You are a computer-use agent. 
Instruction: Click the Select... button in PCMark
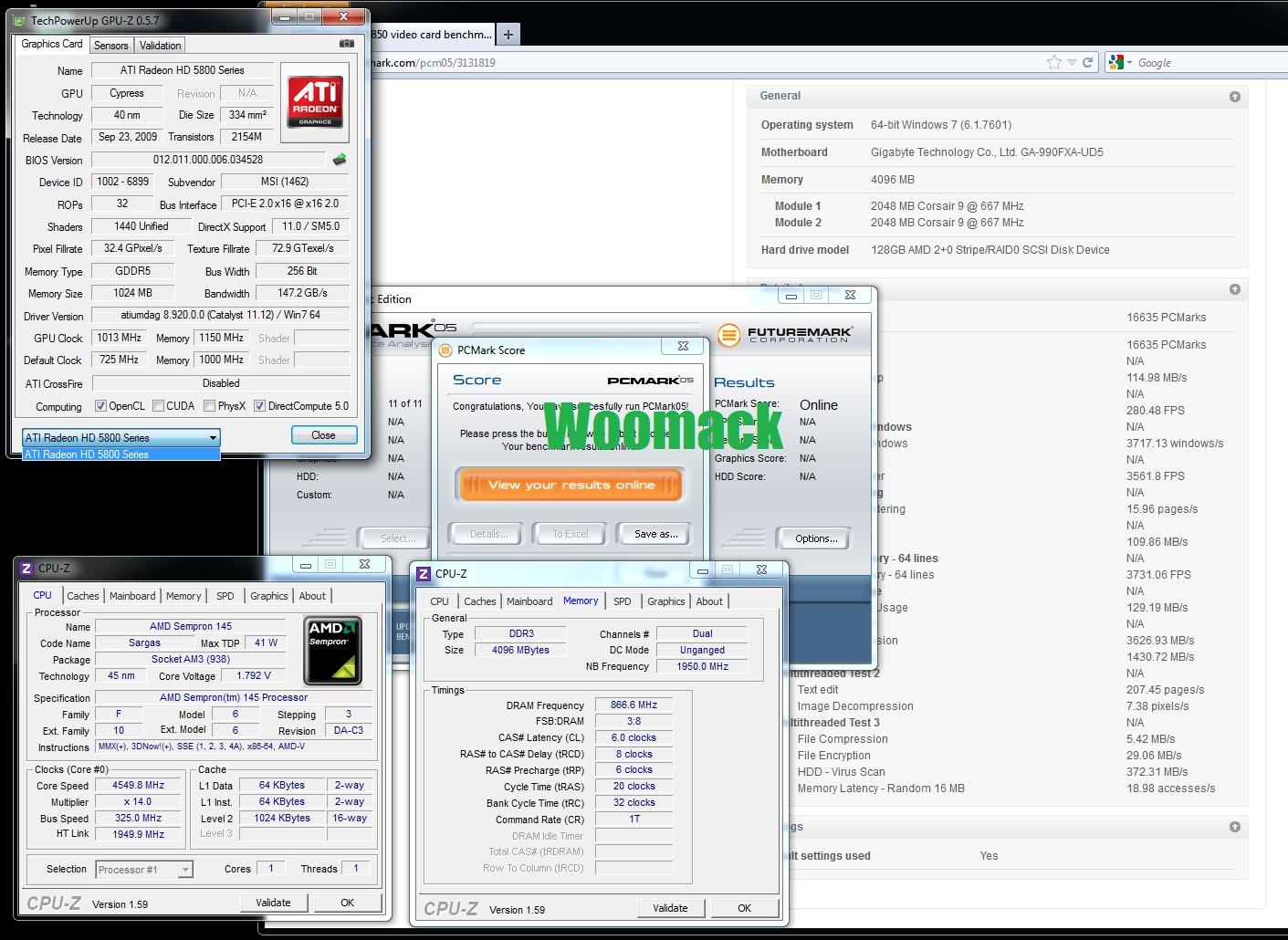coord(398,538)
